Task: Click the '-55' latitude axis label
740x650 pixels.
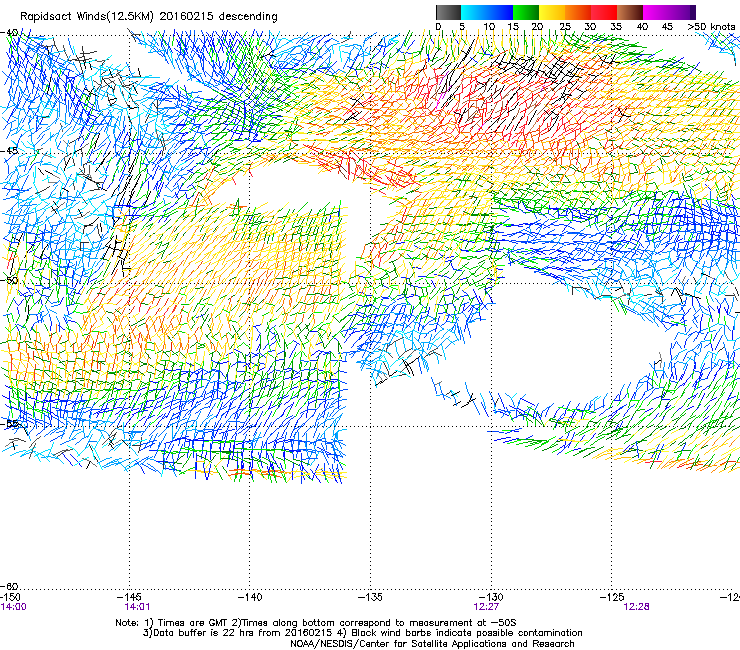Action: pyautogui.click(x=9, y=424)
